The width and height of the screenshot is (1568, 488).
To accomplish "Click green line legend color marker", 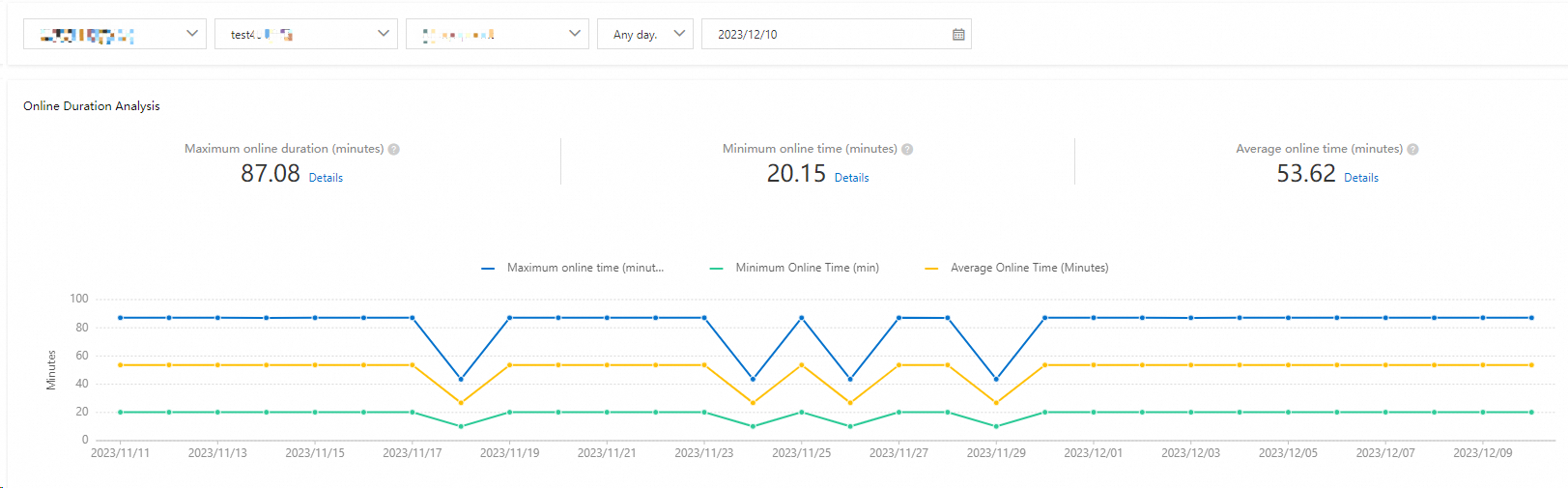I will click(x=716, y=269).
